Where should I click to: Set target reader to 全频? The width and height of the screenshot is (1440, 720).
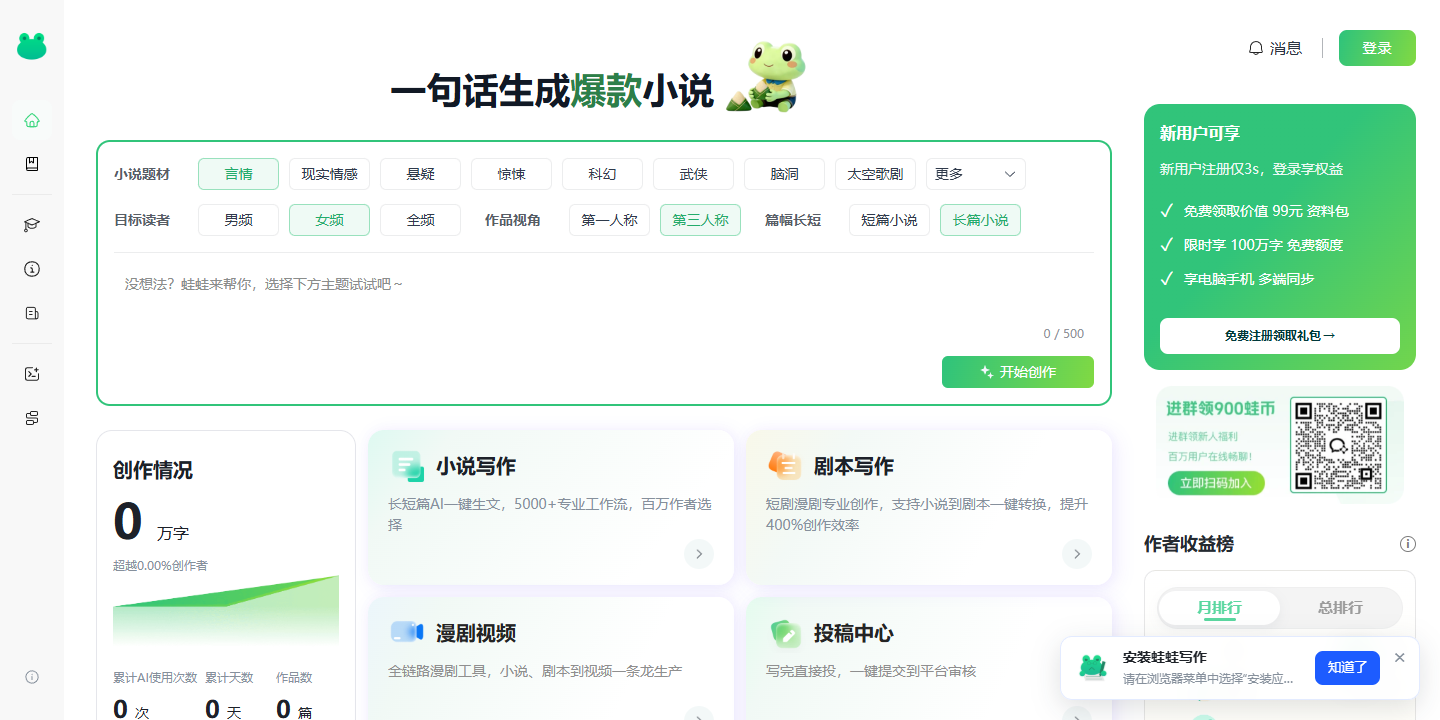pyautogui.click(x=420, y=220)
